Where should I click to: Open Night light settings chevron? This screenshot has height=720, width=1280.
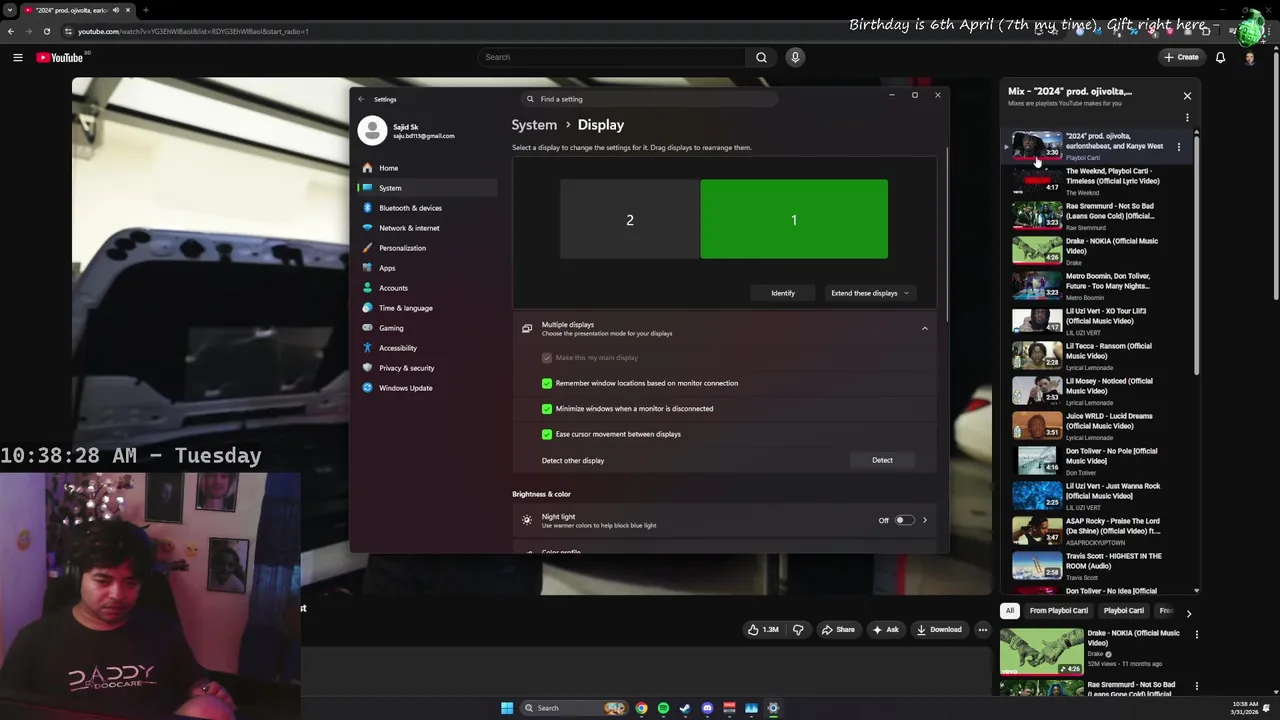(924, 520)
